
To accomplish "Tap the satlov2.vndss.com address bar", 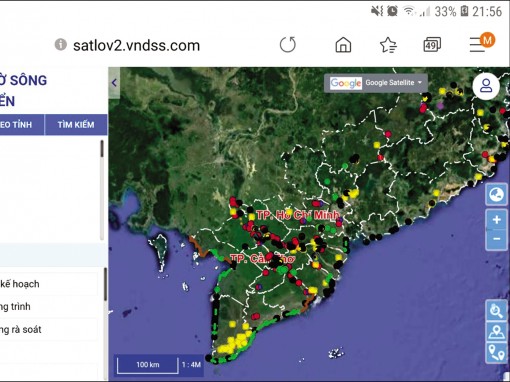I will (136, 46).
